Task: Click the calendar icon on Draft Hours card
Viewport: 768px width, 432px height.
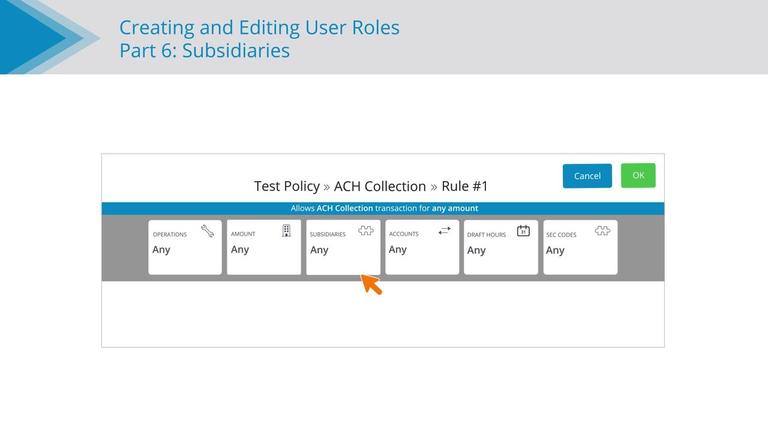Action: (523, 231)
